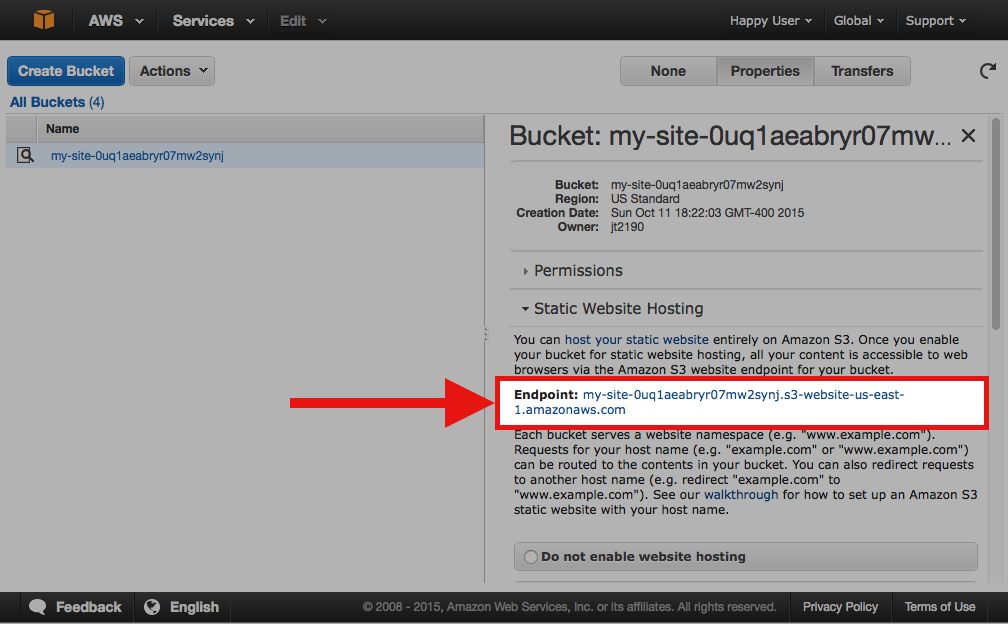Viewport: 1008px width, 624px height.
Task: Click the magnifier properties icon beside bucket row
Action: click(24, 155)
